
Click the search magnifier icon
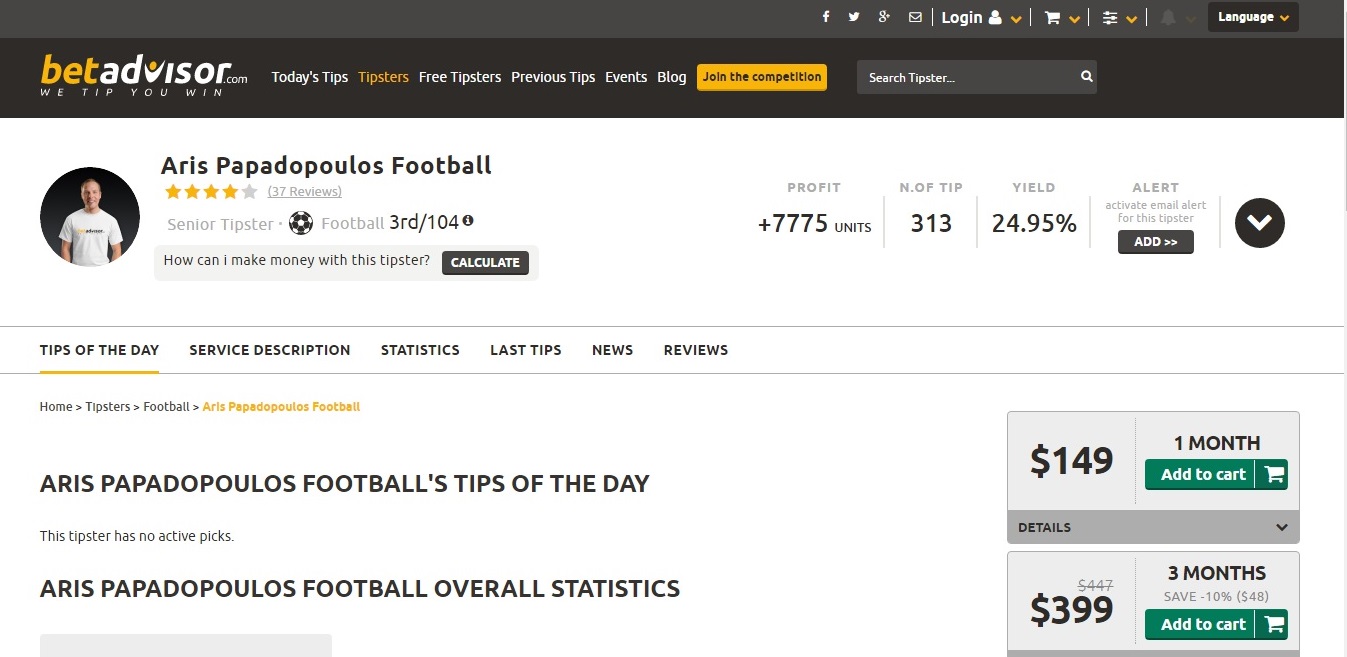1086,77
